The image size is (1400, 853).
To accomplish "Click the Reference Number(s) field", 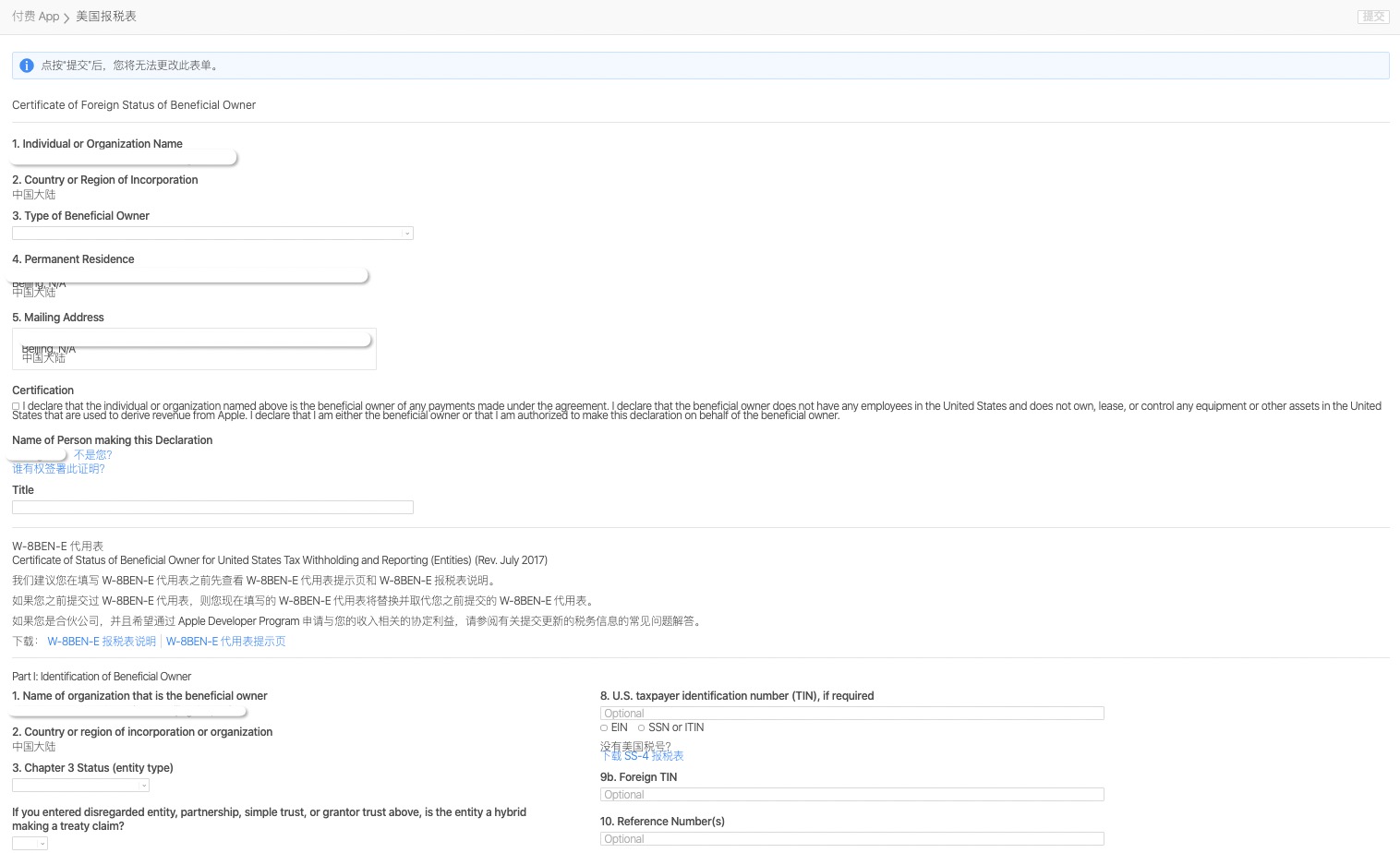I will [851, 838].
